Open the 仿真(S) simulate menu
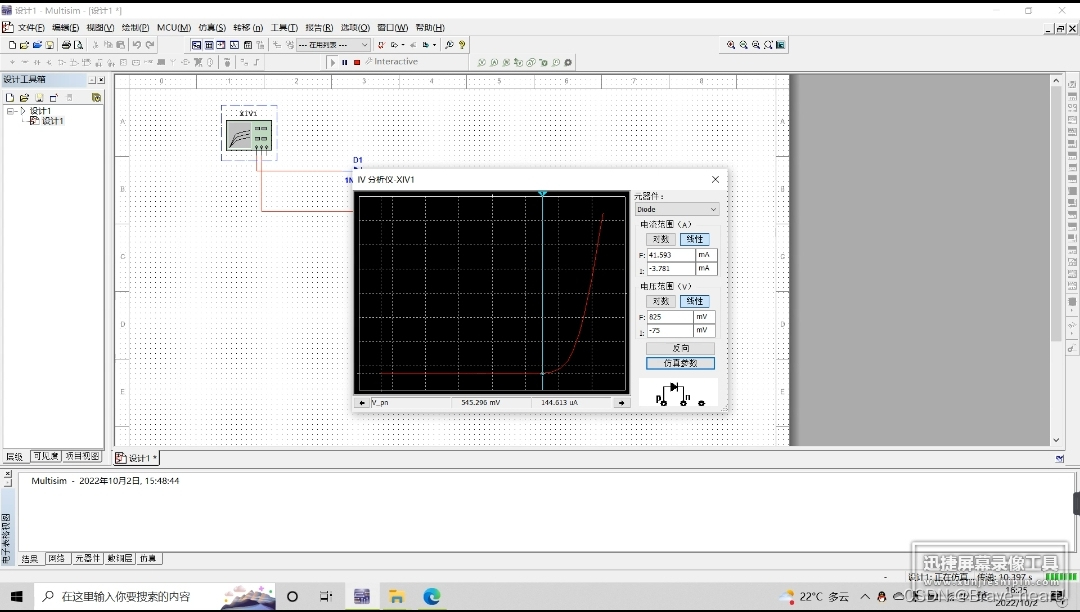Image resolution: width=1080 pixels, height=612 pixels. coord(212,28)
